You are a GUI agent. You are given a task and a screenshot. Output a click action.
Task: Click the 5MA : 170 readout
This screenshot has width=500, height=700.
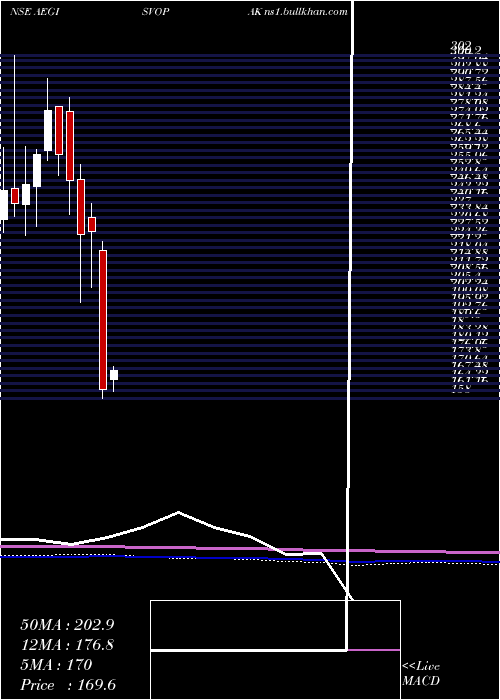point(56,665)
